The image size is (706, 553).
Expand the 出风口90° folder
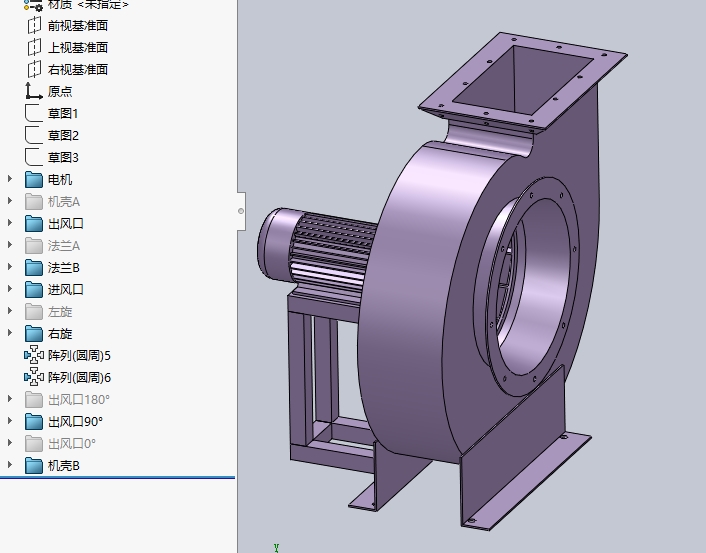[10, 421]
